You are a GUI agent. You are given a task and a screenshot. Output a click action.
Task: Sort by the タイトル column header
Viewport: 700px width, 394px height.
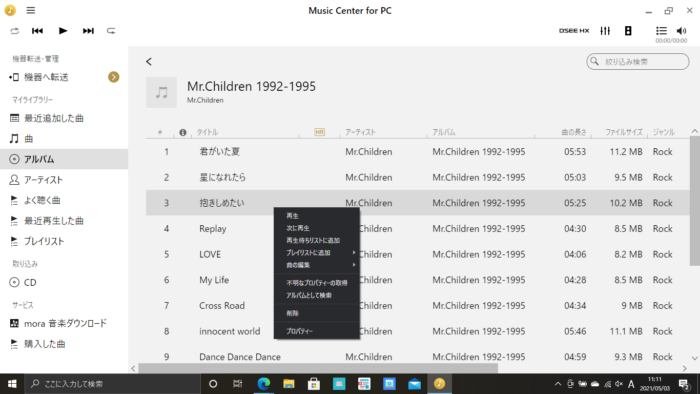[x=207, y=132]
